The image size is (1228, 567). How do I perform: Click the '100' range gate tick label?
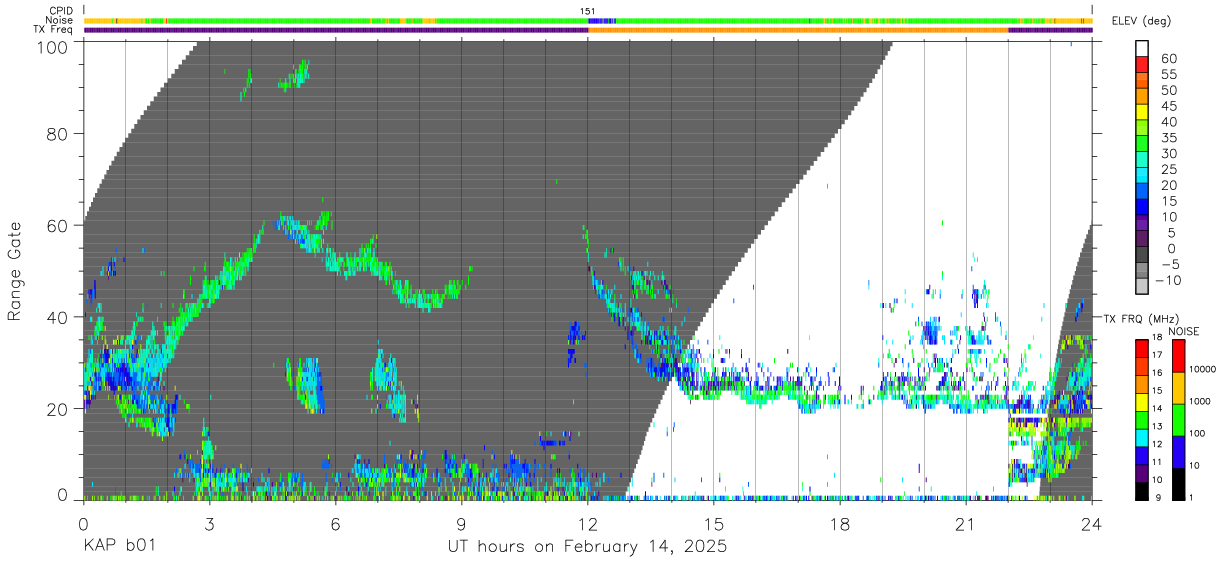[53, 46]
